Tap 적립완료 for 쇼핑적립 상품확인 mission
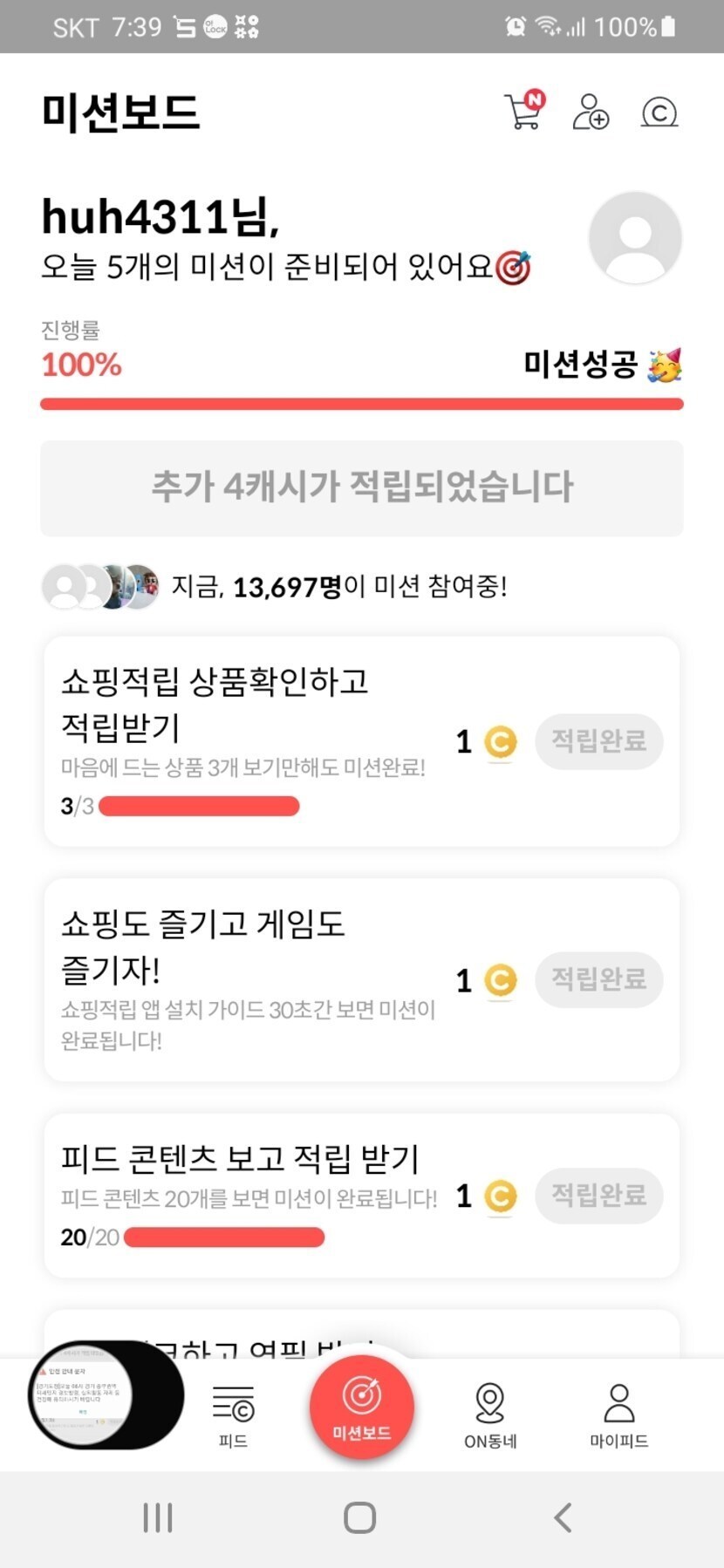This screenshot has width=724, height=1568. click(598, 741)
